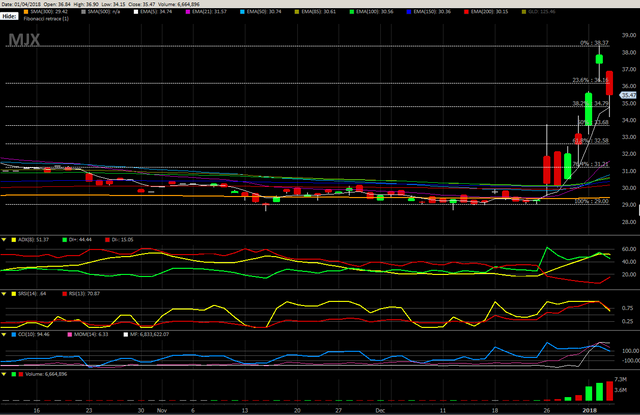Click the Dec label on the time axis

380,411
